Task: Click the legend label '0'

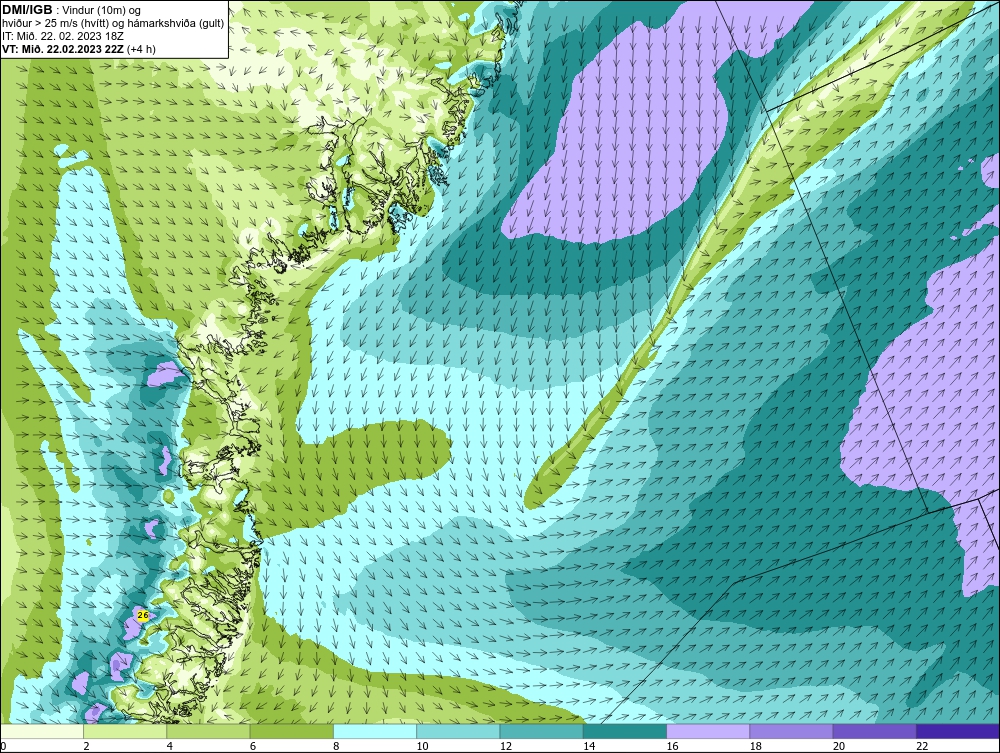Action: click(3, 747)
